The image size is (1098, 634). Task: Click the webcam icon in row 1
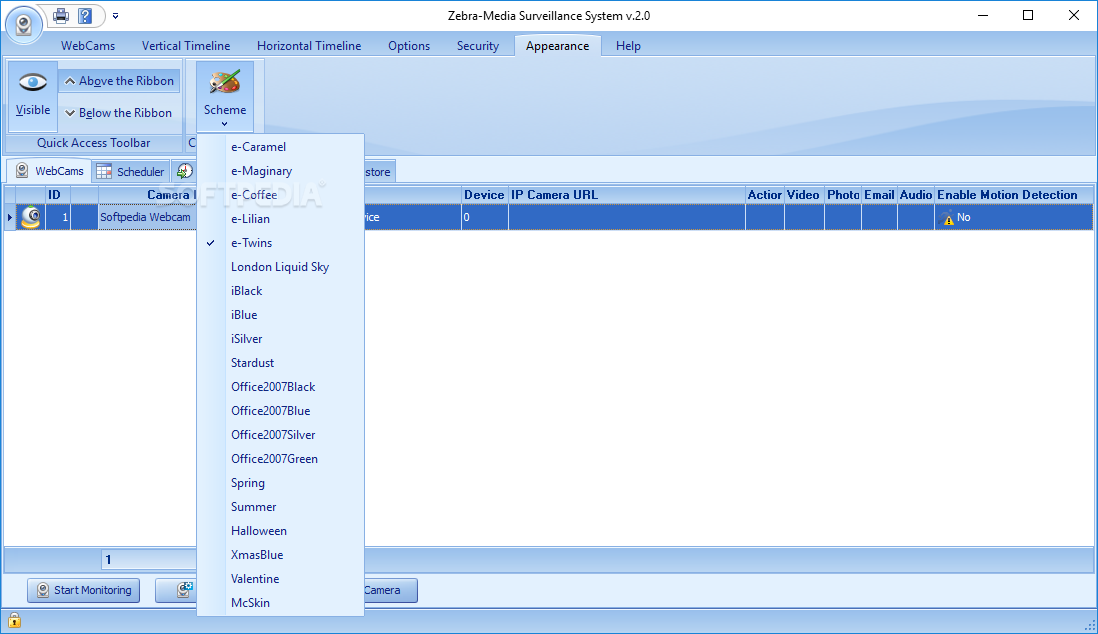click(x=31, y=217)
